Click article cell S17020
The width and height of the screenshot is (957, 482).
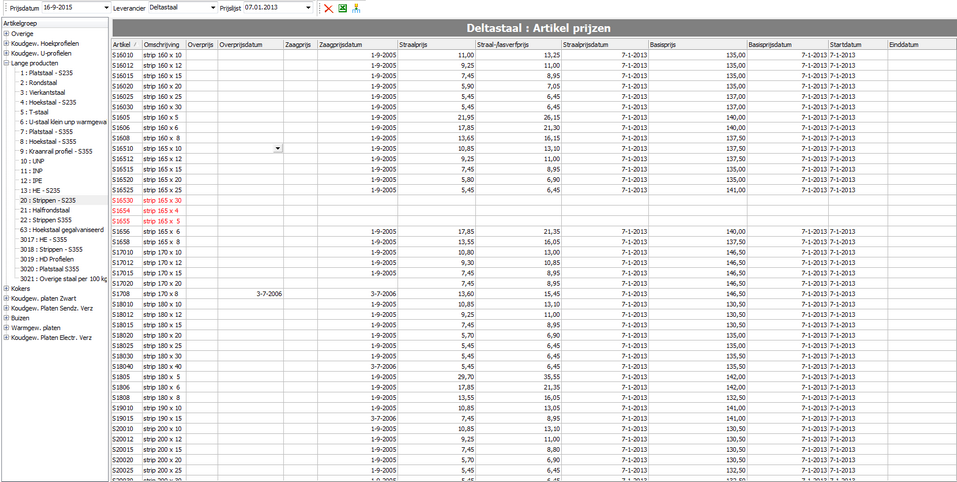(126, 283)
